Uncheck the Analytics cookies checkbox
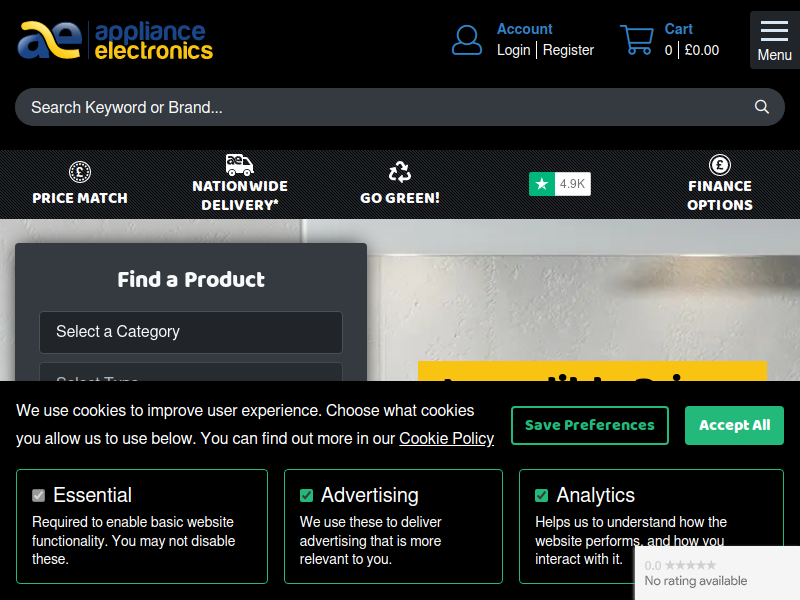 point(542,495)
